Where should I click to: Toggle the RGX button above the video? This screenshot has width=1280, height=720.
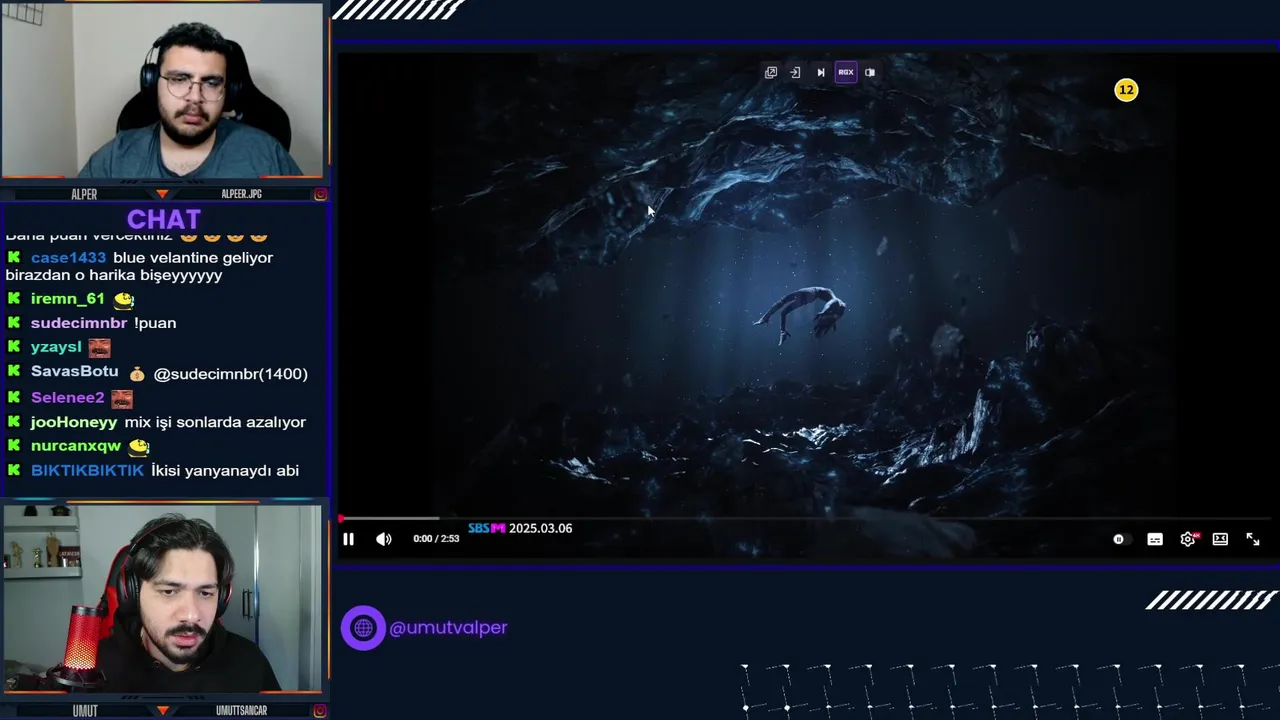click(846, 72)
